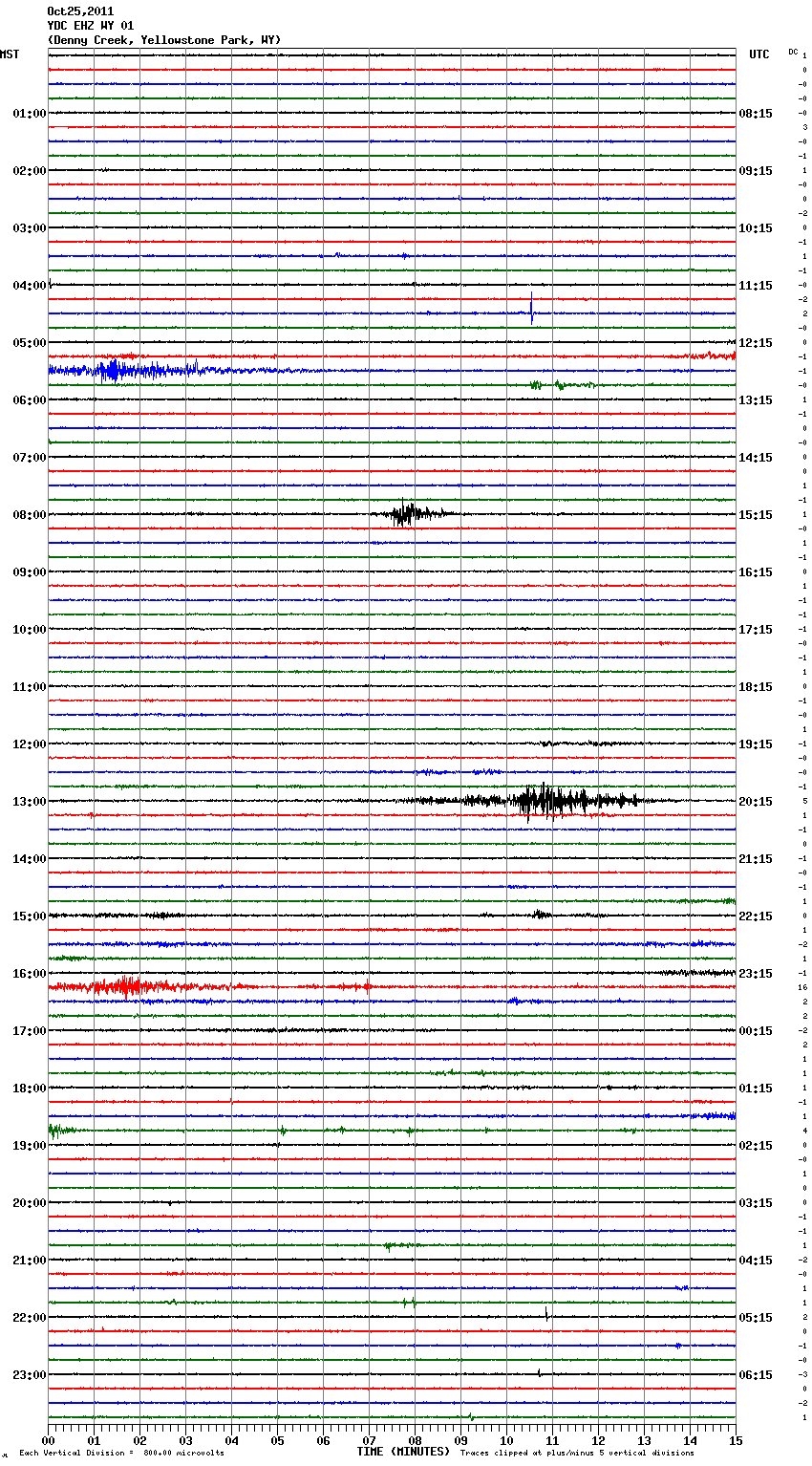Select the 08:00 MST time label

click(x=30, y=515)
